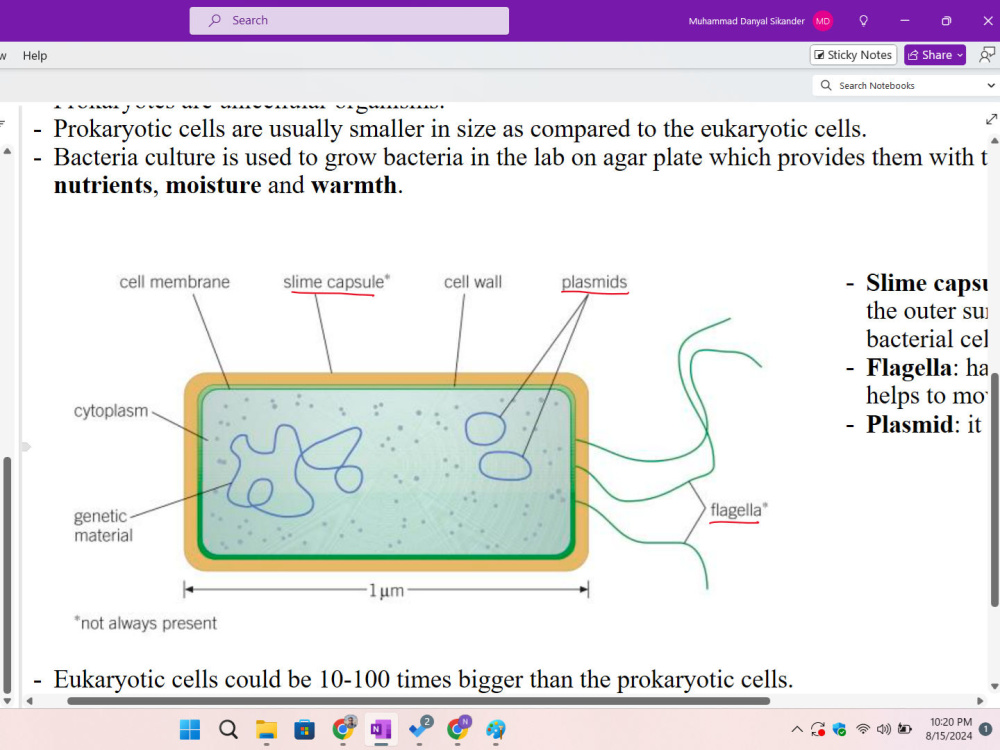
Task: Click the 'cell membrane' diagram label
Action: click(x=174, y=282)
